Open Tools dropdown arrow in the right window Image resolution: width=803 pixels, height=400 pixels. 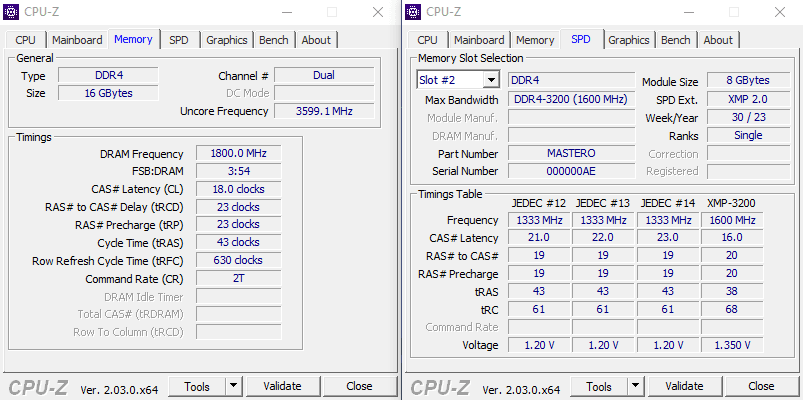[635, 386]
